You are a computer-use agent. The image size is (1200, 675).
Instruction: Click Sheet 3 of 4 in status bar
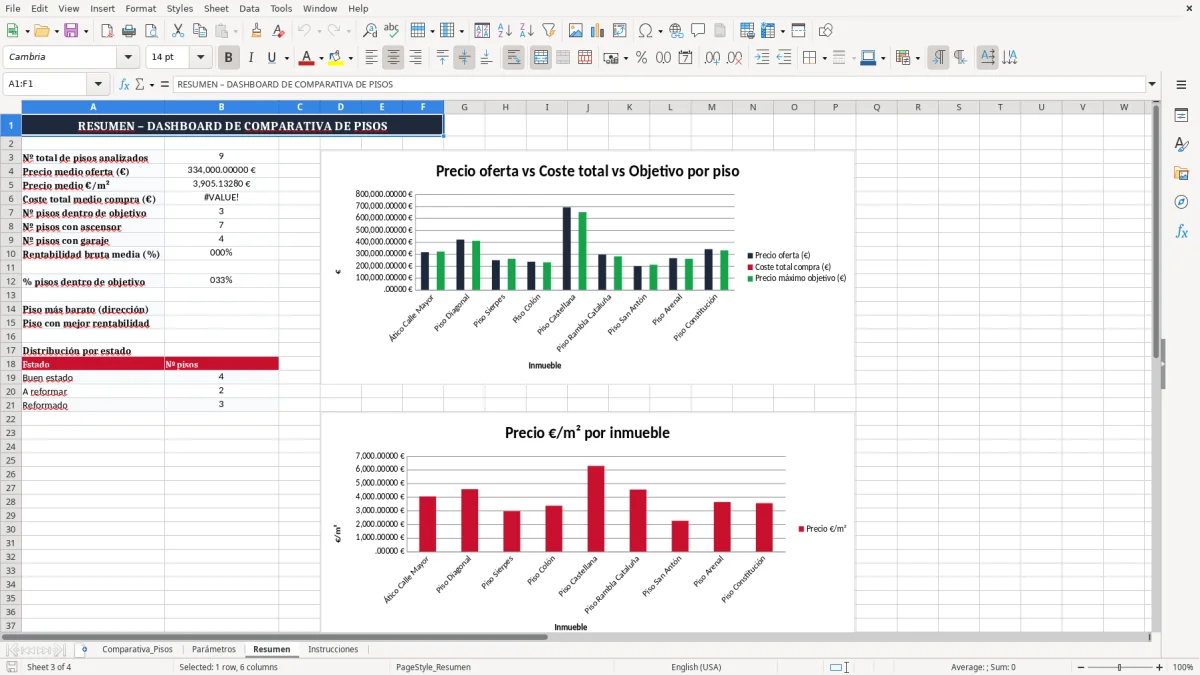(x=49, y=667)
